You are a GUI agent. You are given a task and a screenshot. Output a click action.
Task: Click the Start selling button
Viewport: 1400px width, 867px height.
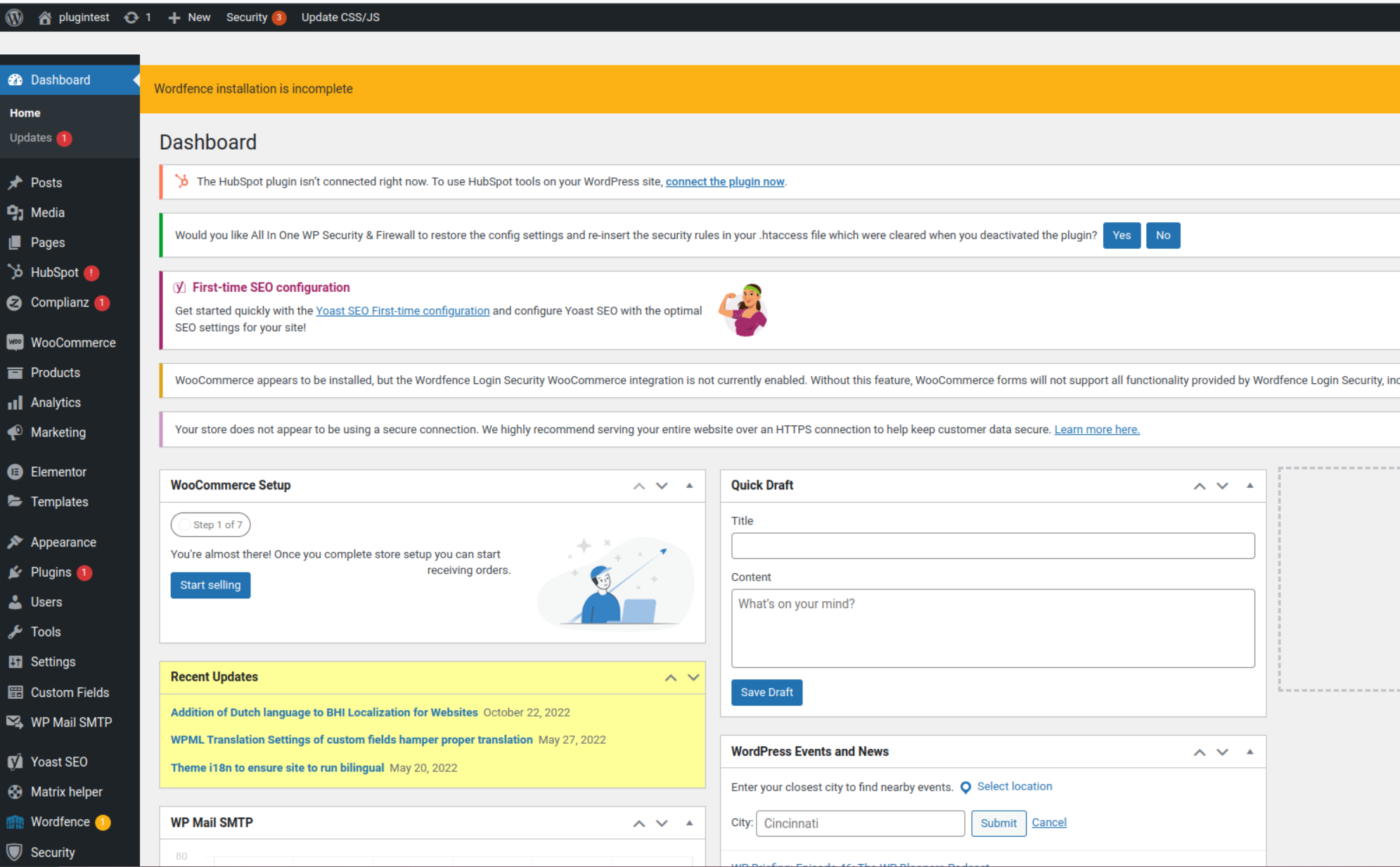coord(210,585)
